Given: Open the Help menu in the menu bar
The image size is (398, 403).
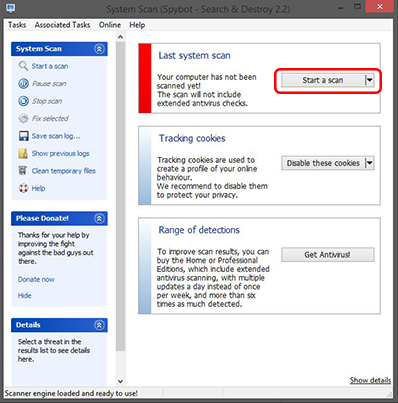Looking at the screenshot, I should tap(137, 25).
